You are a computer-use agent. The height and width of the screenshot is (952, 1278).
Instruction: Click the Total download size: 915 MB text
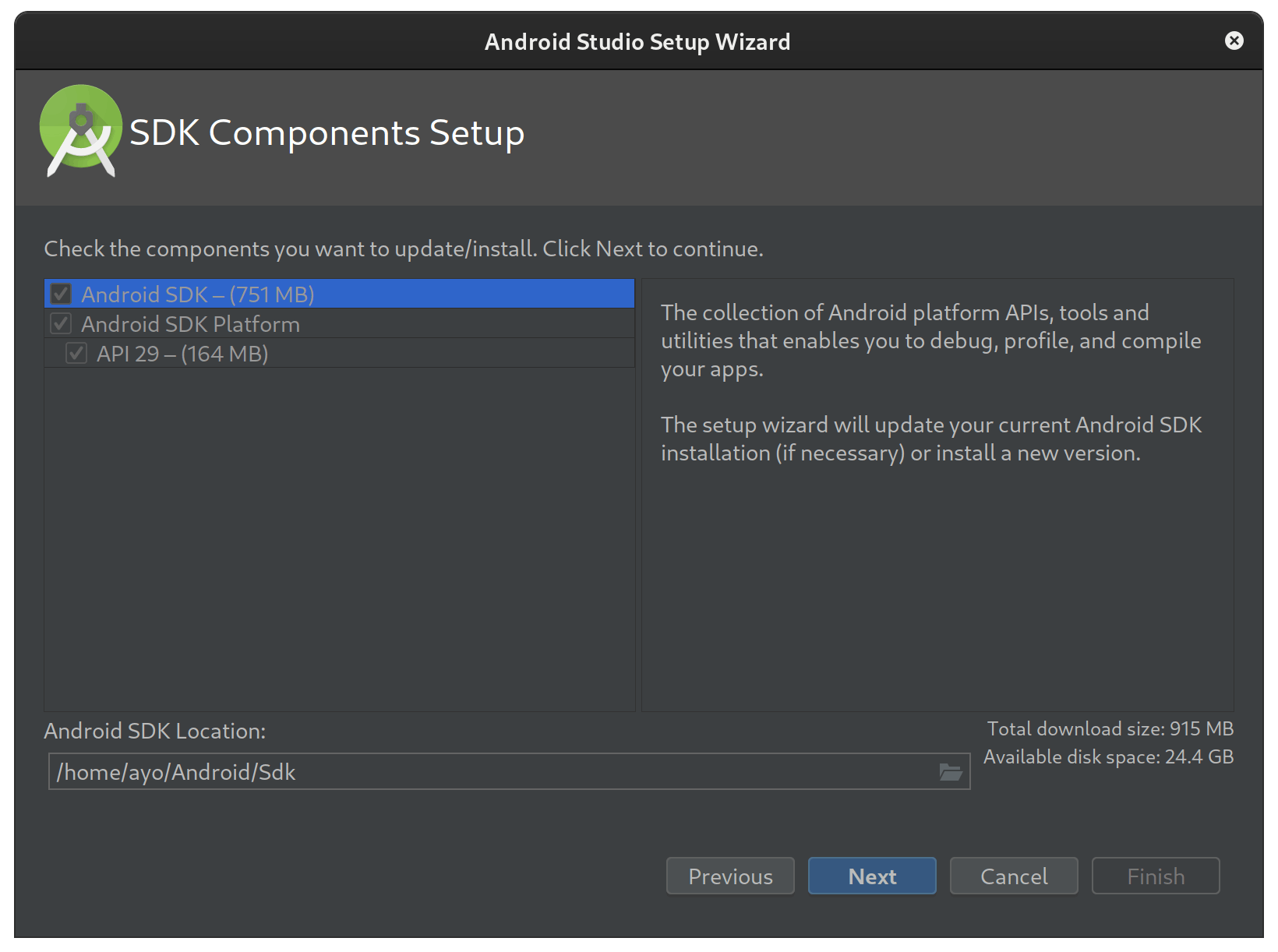point(1110,728)
